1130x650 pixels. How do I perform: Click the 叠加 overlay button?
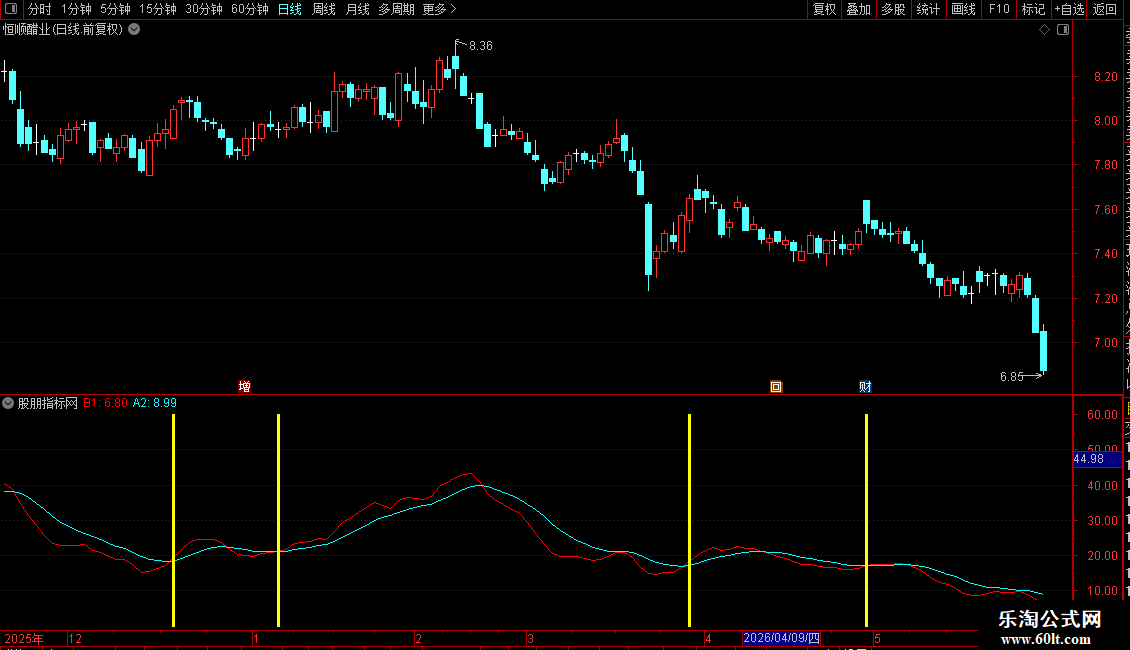[x=858, y=9]
